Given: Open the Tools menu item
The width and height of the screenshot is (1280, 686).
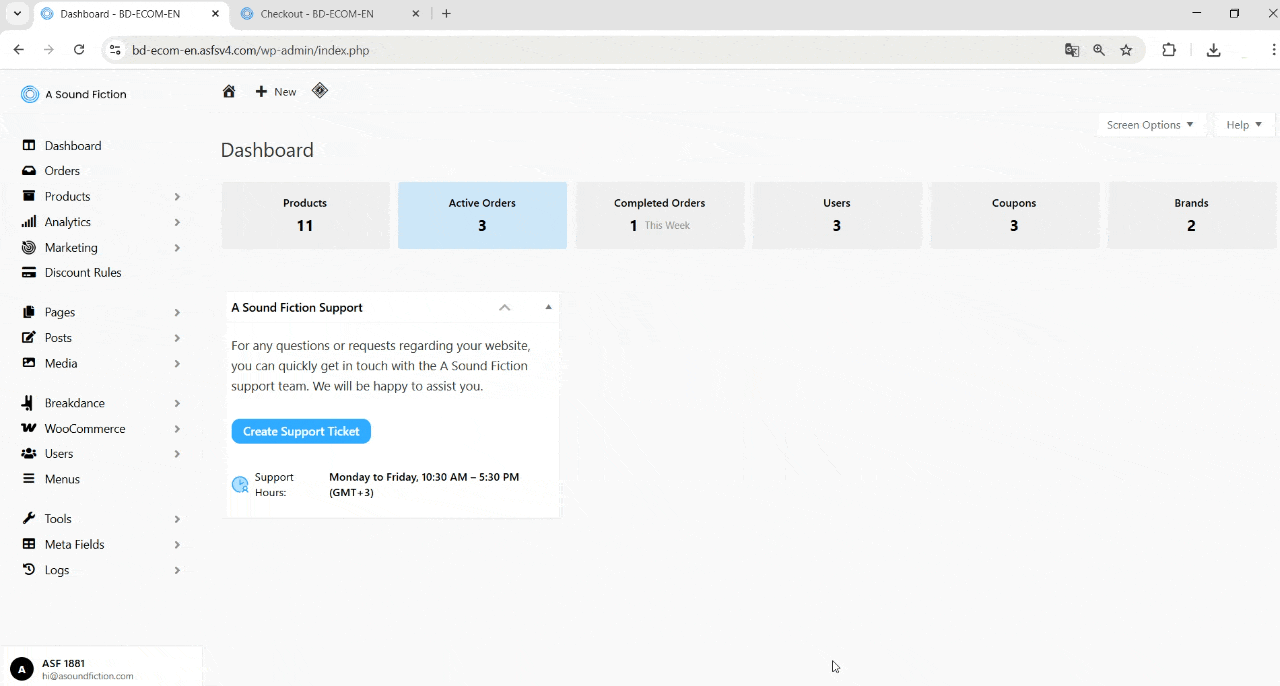Looking at the screenshot, I should point(57,518).
